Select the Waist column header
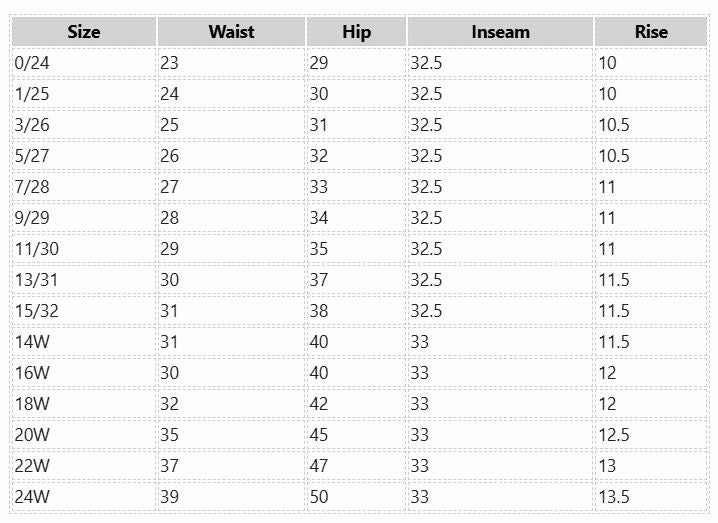 [231, 32]
